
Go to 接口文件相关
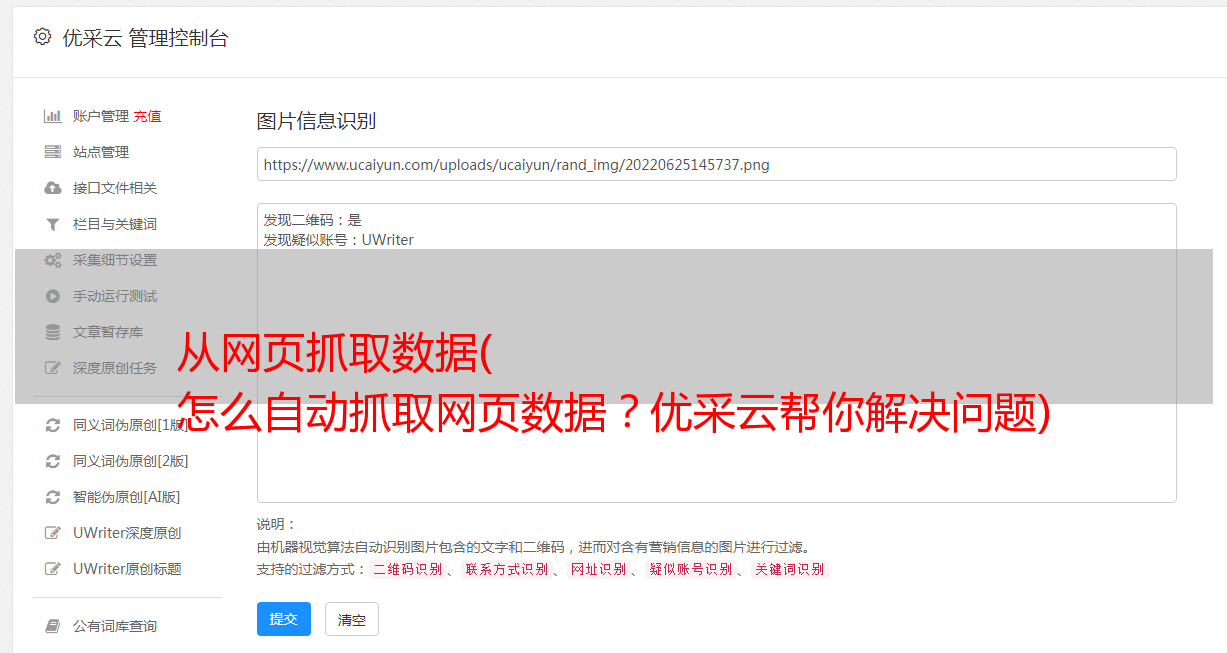click(115, 188)
